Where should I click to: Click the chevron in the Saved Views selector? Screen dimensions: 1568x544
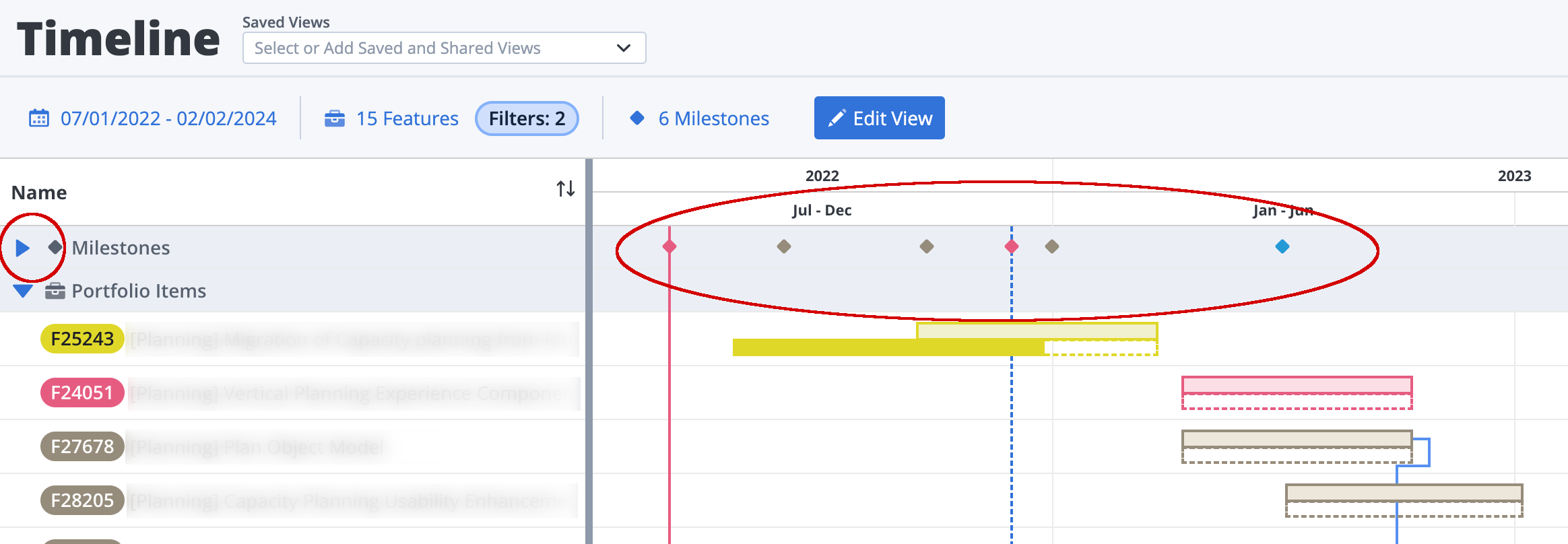click(x=624, y=48)
